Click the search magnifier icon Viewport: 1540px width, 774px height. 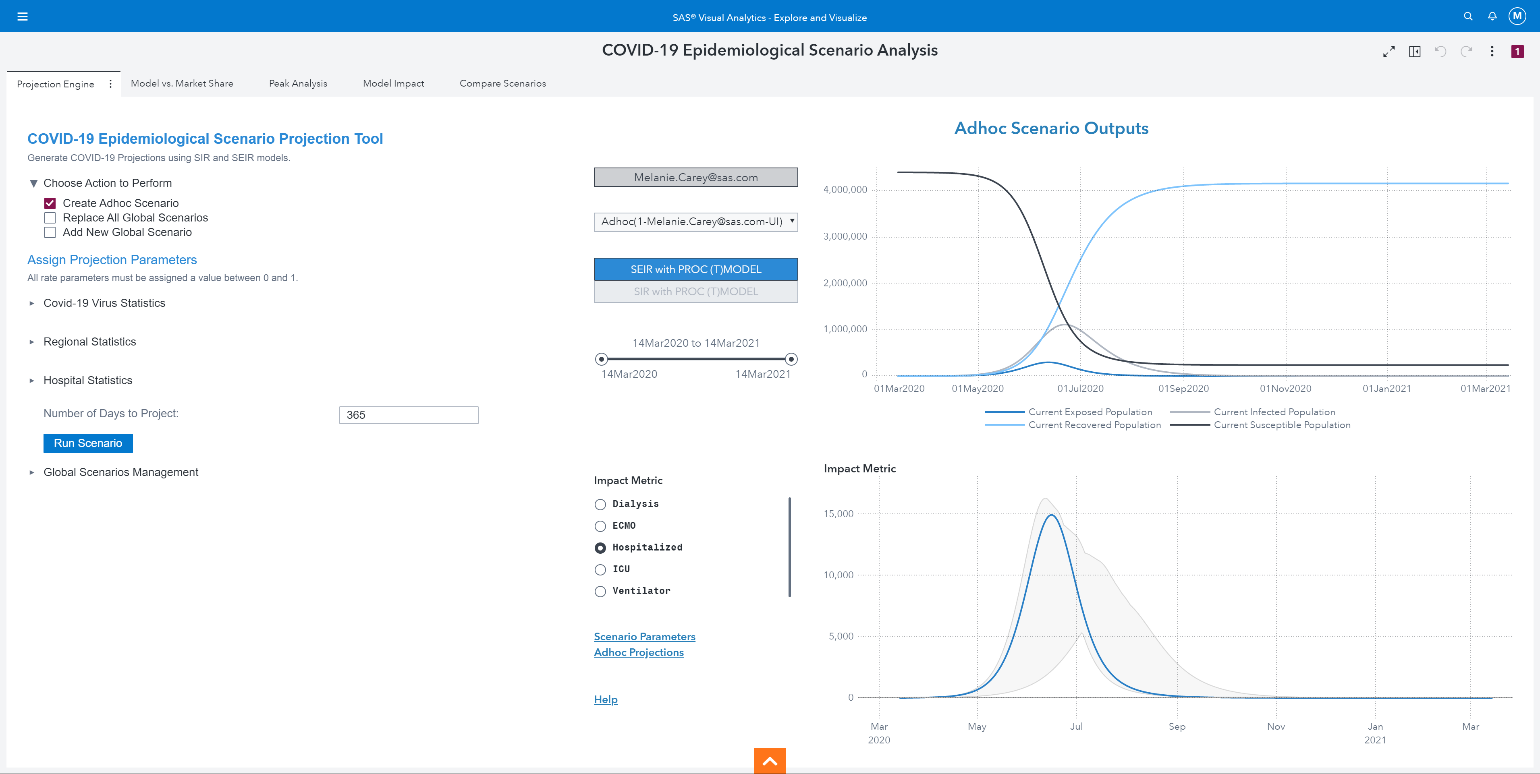pos(1468,17)
